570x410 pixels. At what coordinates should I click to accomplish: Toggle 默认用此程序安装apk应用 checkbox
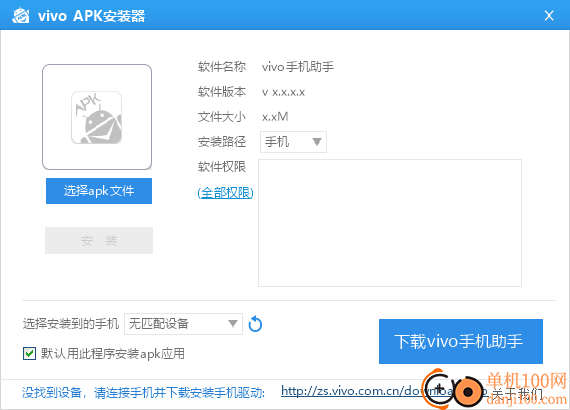coord(29,353)
